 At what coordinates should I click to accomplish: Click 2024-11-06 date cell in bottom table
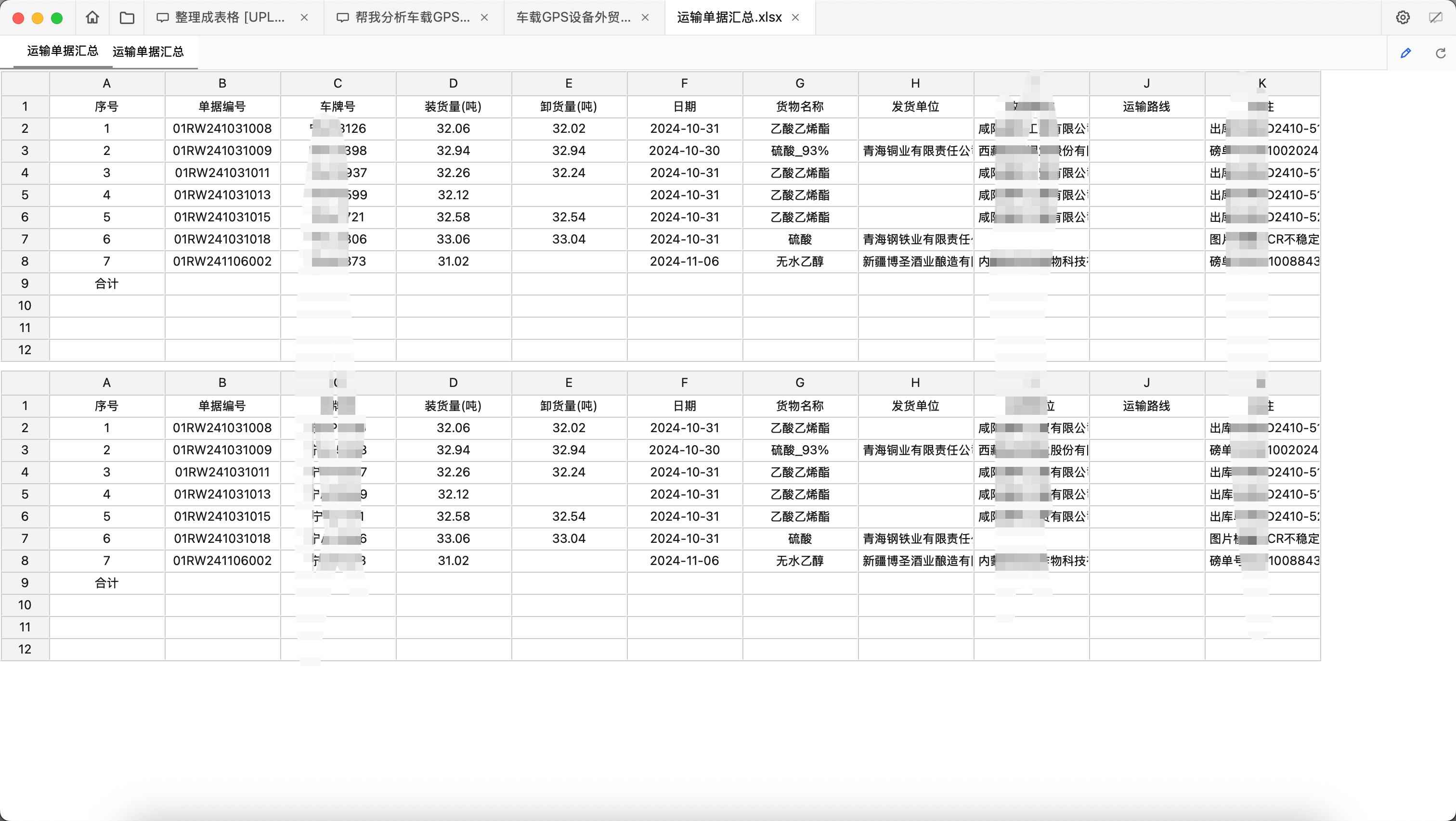click(x=685, y=561)
